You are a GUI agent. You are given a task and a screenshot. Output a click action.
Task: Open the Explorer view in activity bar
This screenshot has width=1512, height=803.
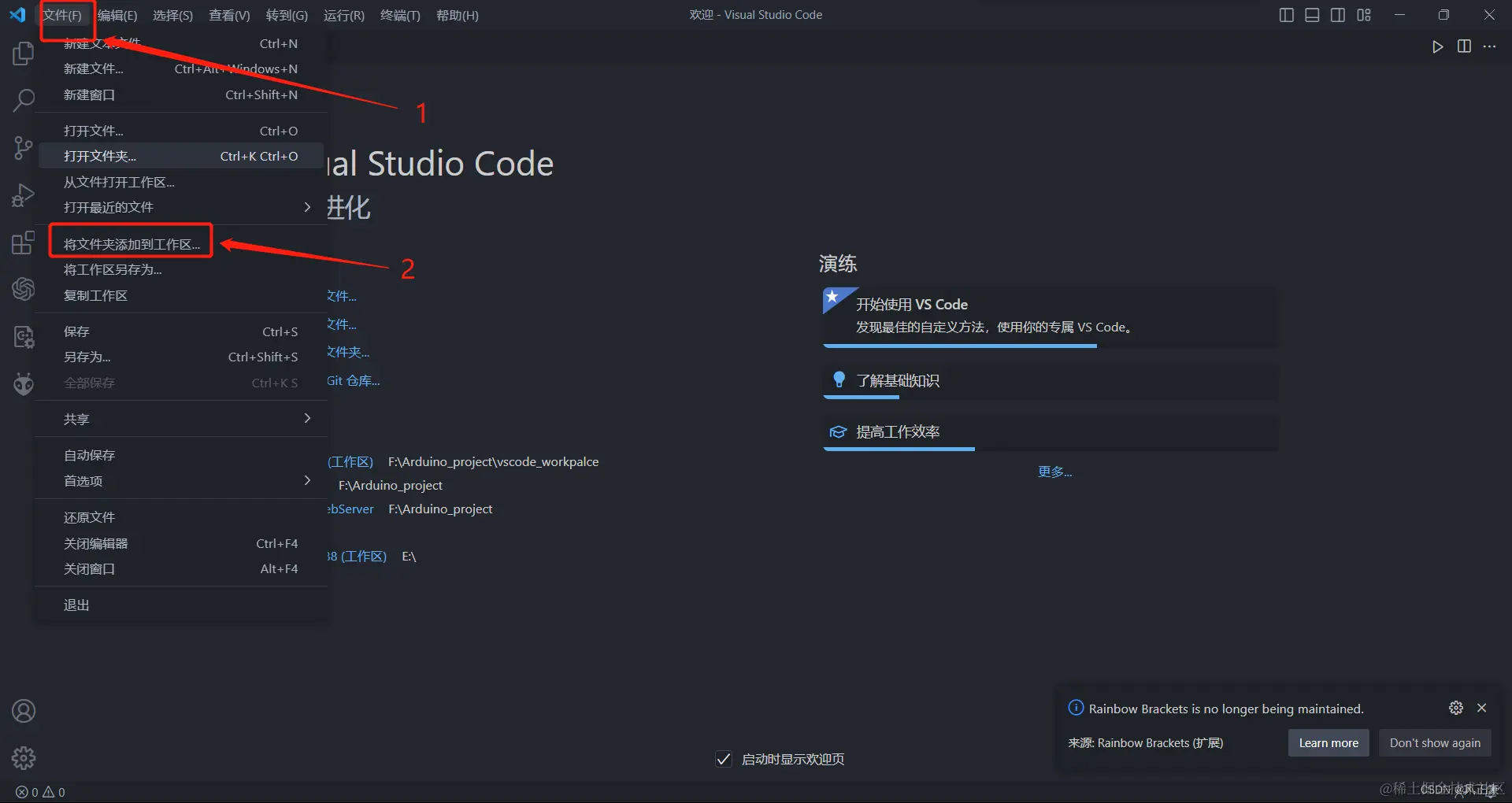tap(24, 54)
